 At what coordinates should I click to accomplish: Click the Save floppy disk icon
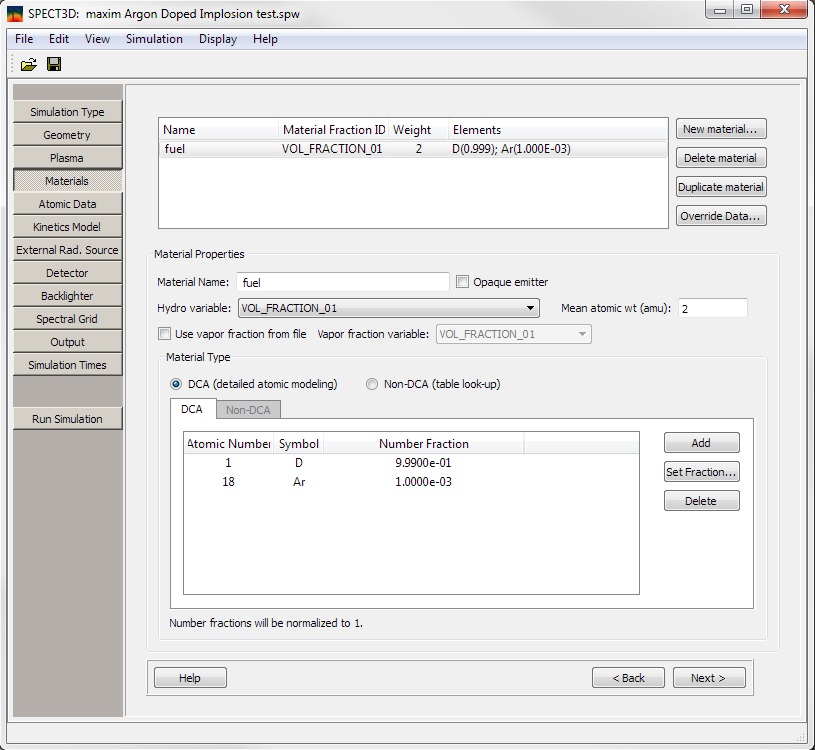(x=54, y=64)
